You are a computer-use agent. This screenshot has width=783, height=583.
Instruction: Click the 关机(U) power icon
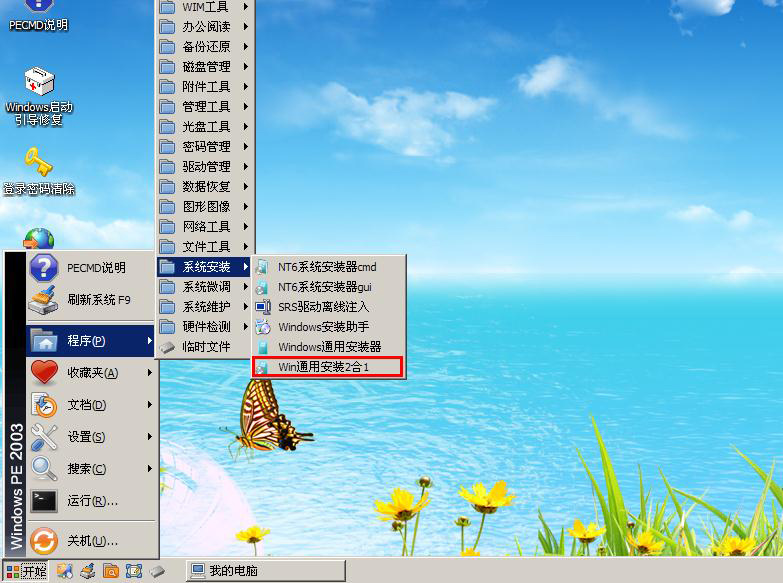44,541
